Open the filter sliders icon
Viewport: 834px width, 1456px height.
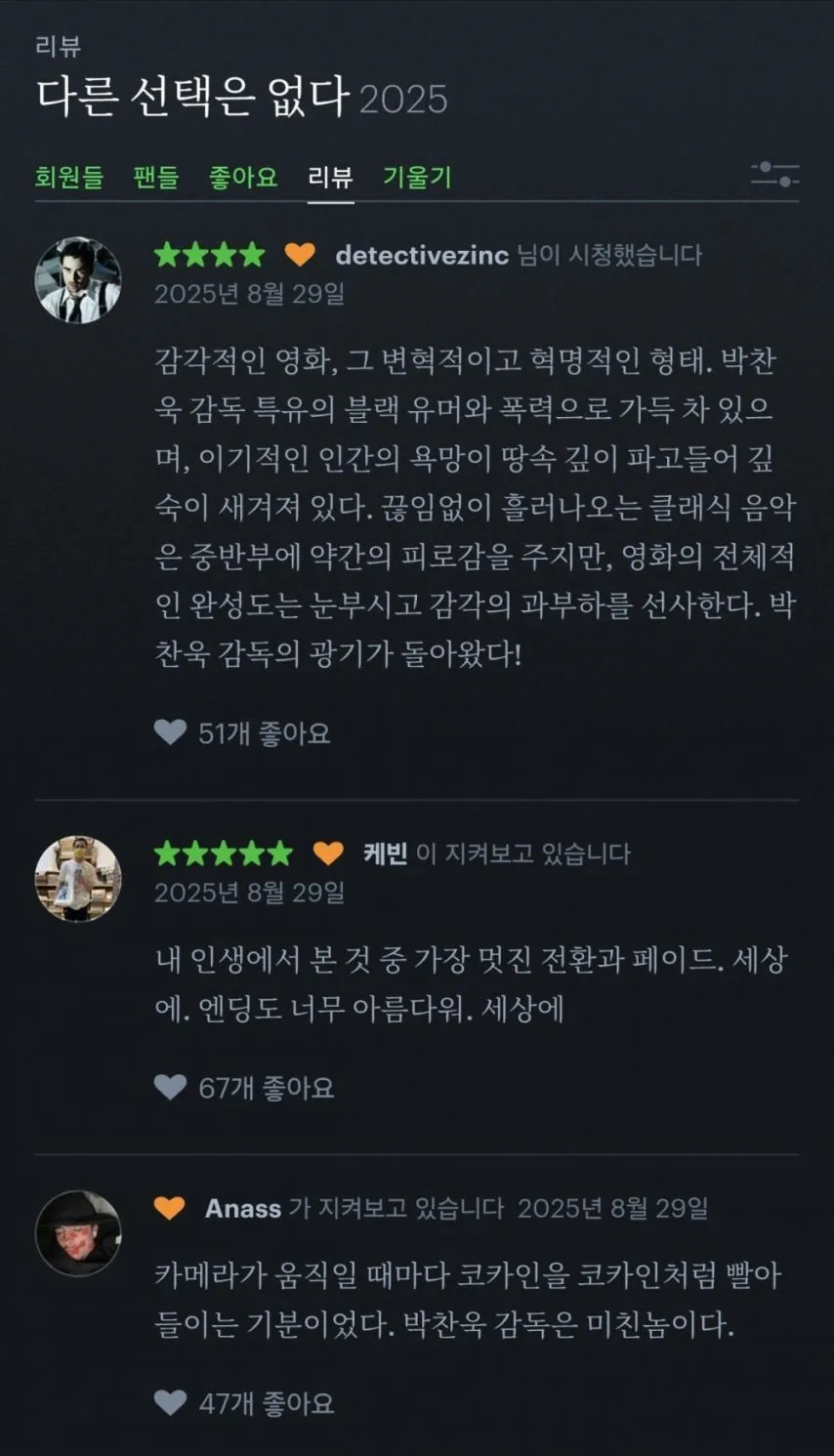coord(774,176)
